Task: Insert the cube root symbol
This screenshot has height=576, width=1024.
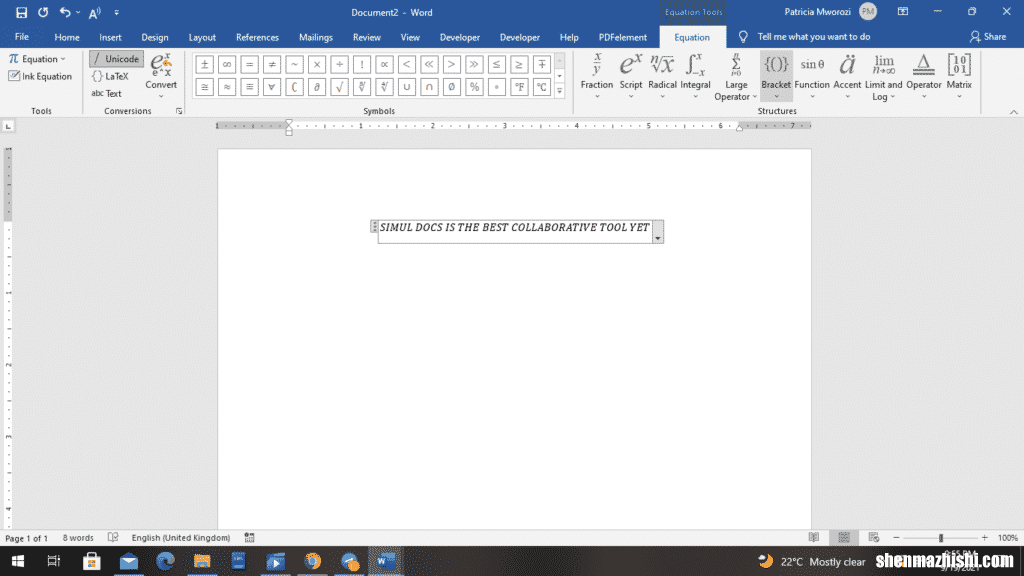Action: (x=362, y=87)
